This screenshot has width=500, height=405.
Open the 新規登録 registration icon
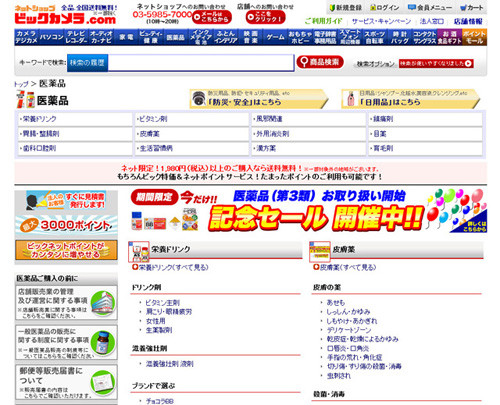pos(332,7)
